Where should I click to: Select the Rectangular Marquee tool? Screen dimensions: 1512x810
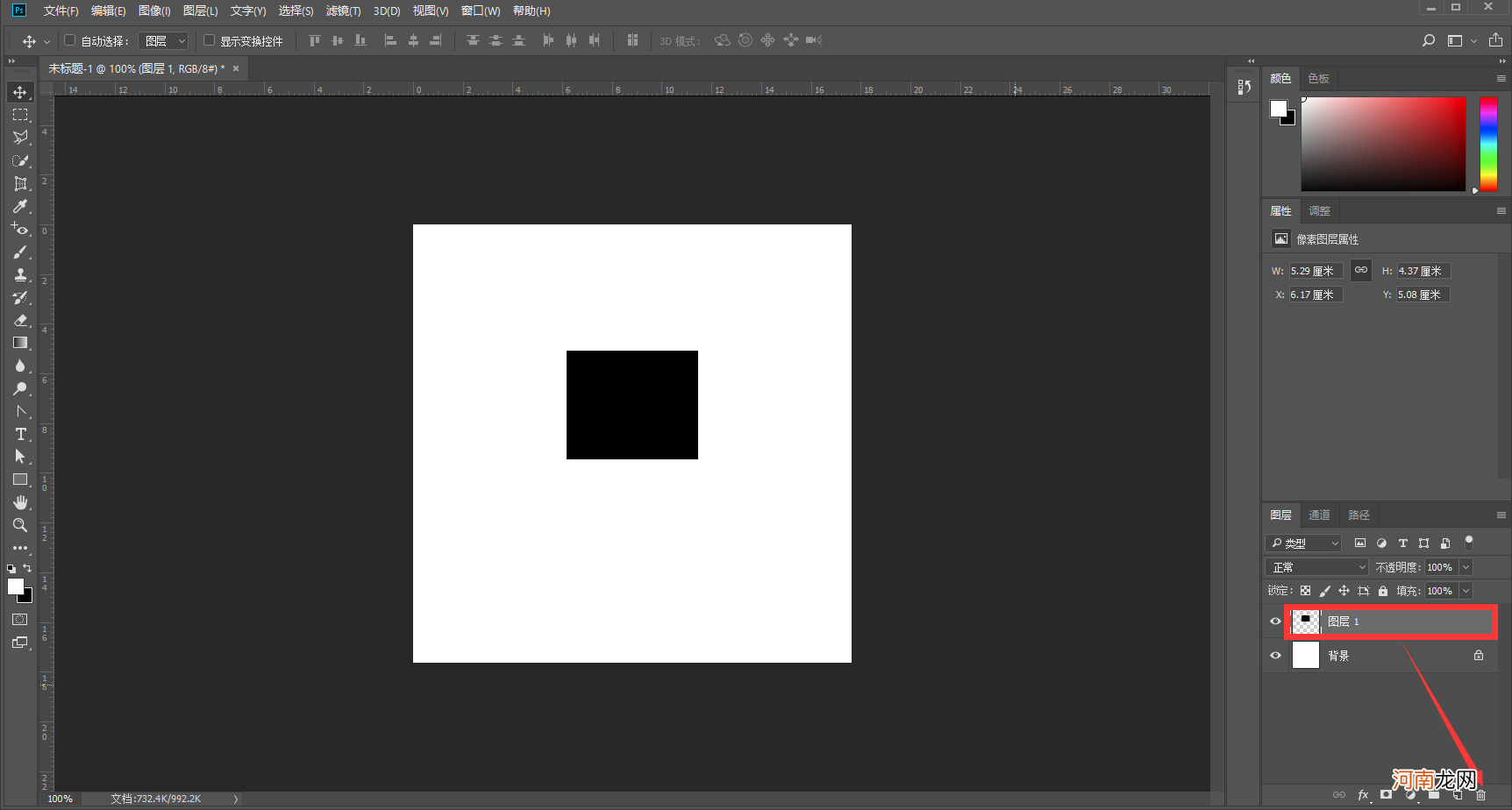20,115
